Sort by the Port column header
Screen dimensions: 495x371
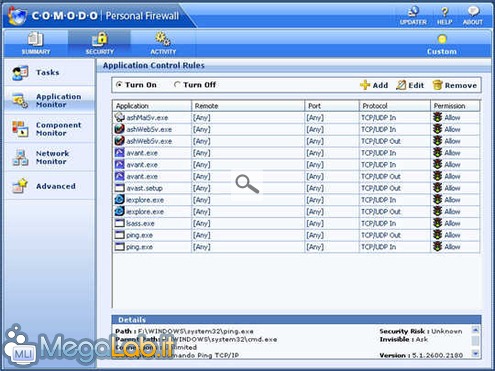tap(332, 106)
